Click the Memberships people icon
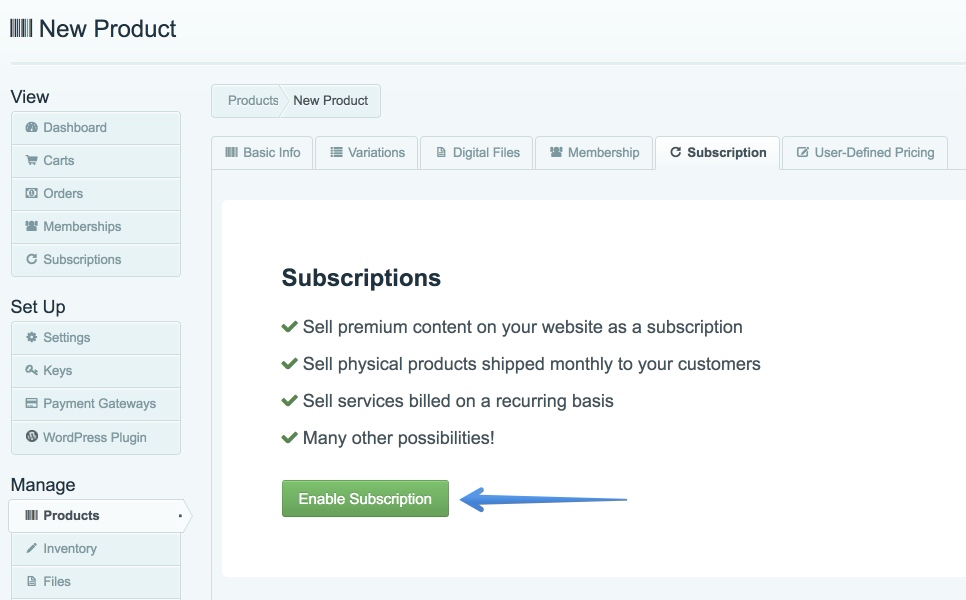966x600 pixels. [x=31, y=226]
